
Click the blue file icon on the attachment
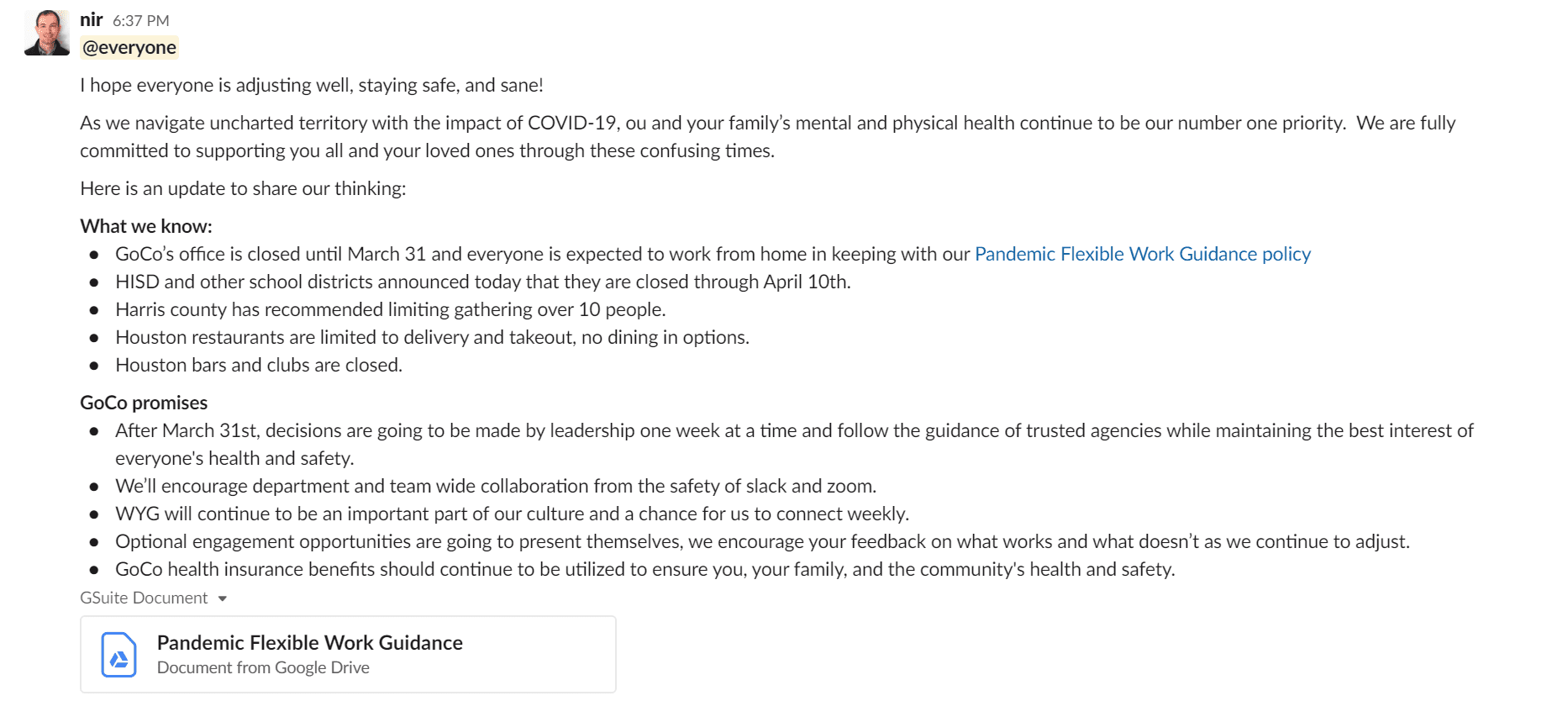coord(118,656)
